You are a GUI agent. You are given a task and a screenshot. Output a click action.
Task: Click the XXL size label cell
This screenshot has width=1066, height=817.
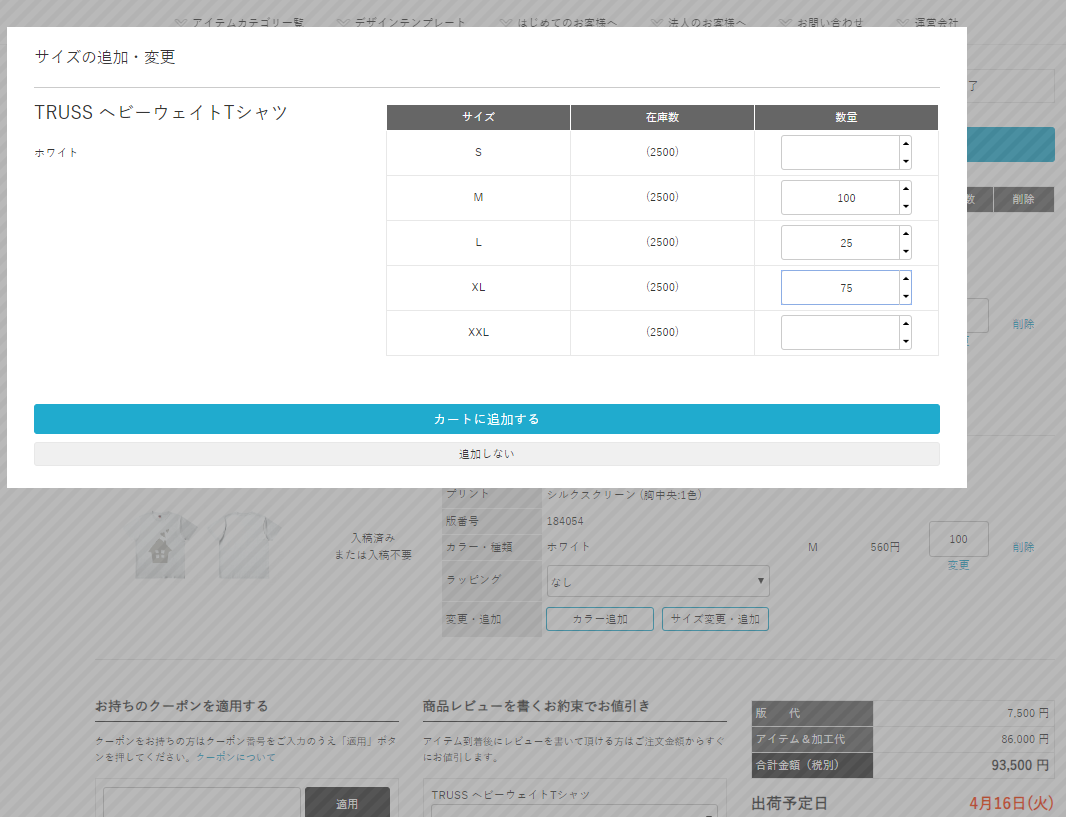pos(479,332)
